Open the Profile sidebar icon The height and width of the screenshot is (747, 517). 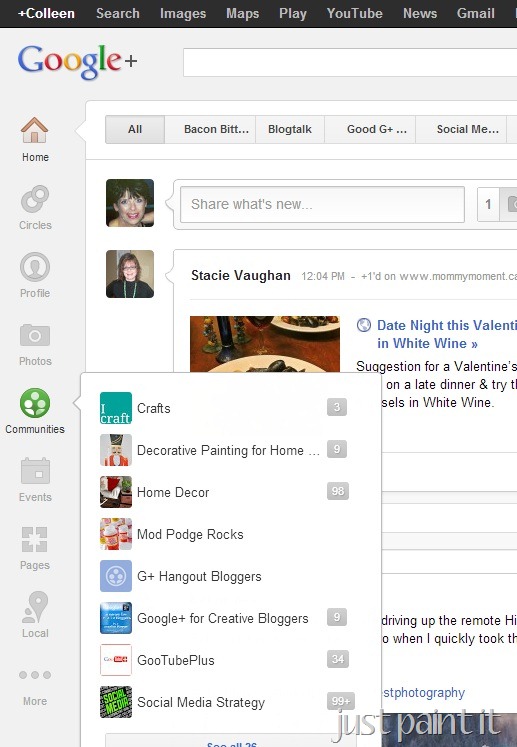pyautogui.click(x=35, y=267)
